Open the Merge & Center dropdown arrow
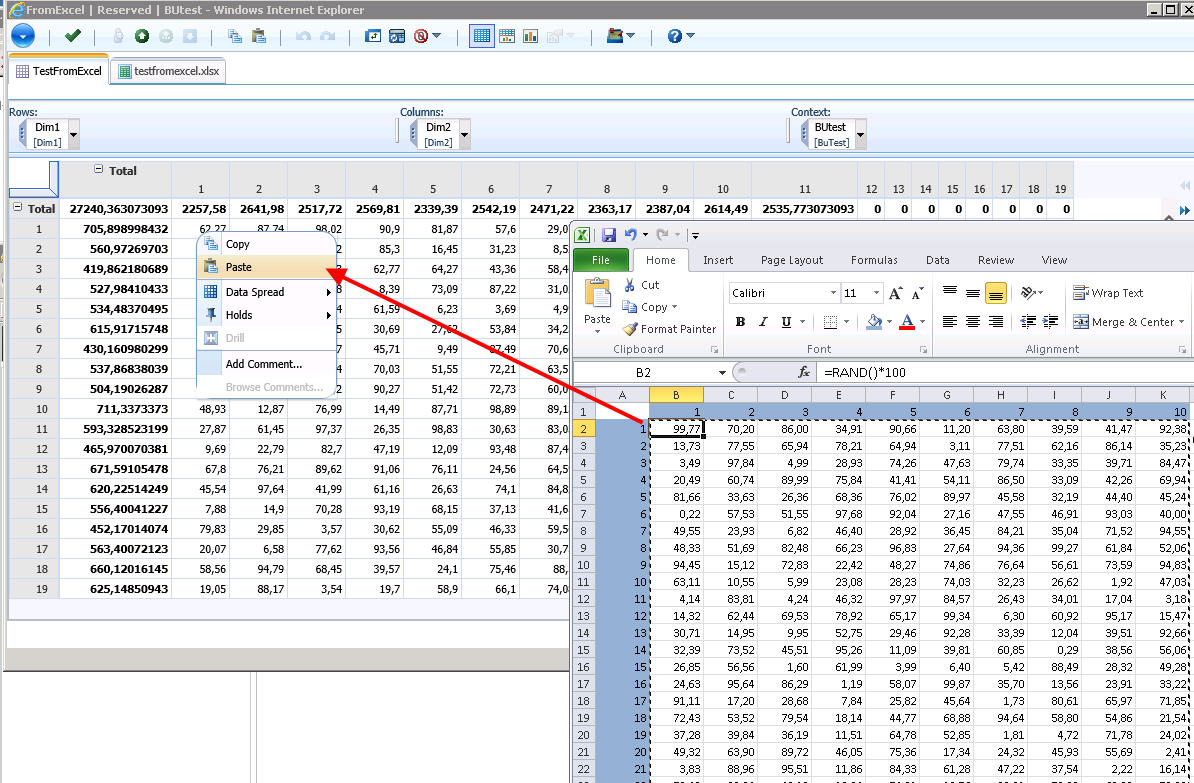The width and height of the screenshot is (1194, 783). [1181, 322]
